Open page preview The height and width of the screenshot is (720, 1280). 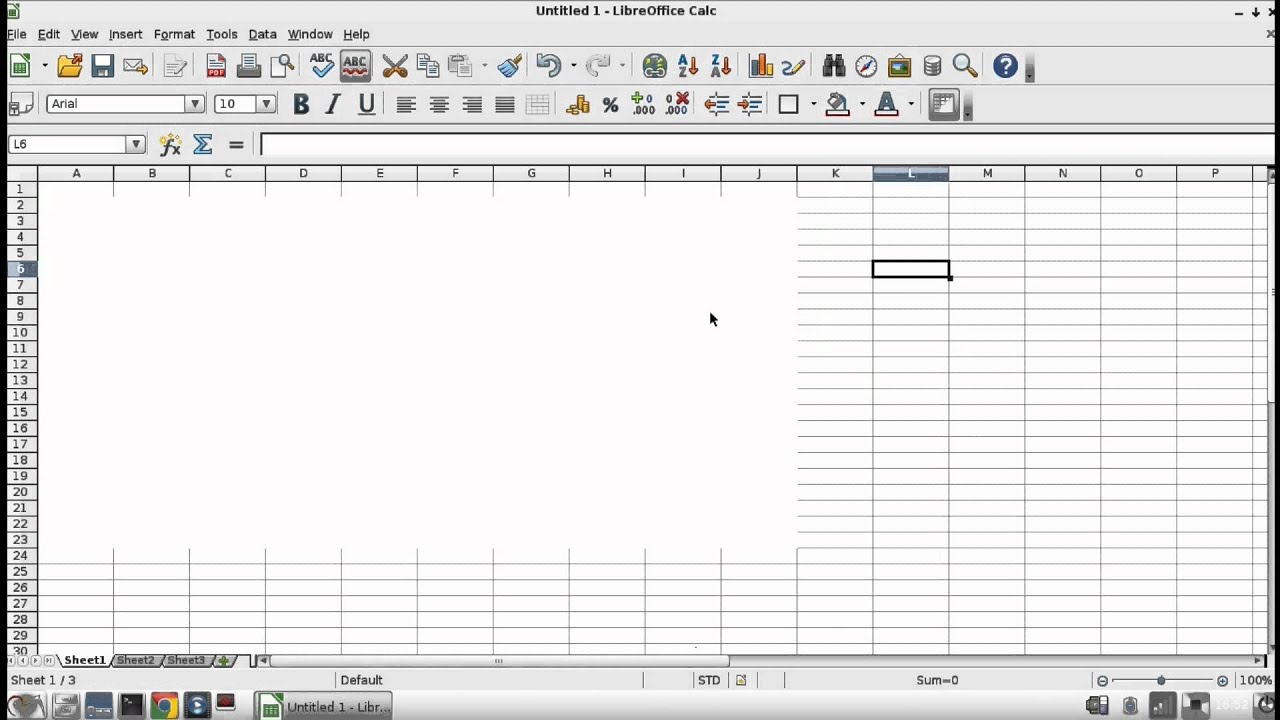(x=283, y=66)
